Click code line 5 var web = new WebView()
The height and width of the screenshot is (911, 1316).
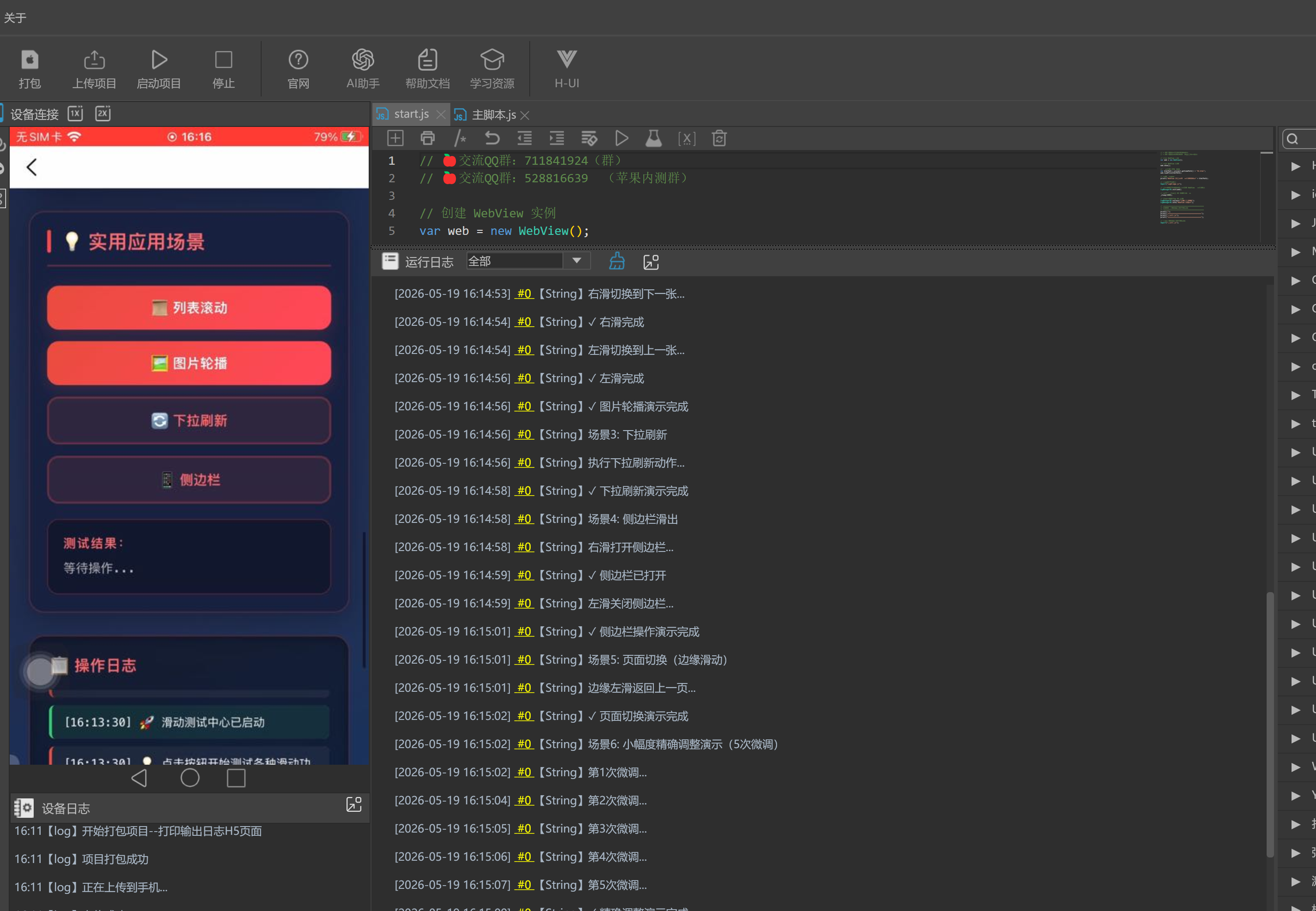click(x=504, y=231)
